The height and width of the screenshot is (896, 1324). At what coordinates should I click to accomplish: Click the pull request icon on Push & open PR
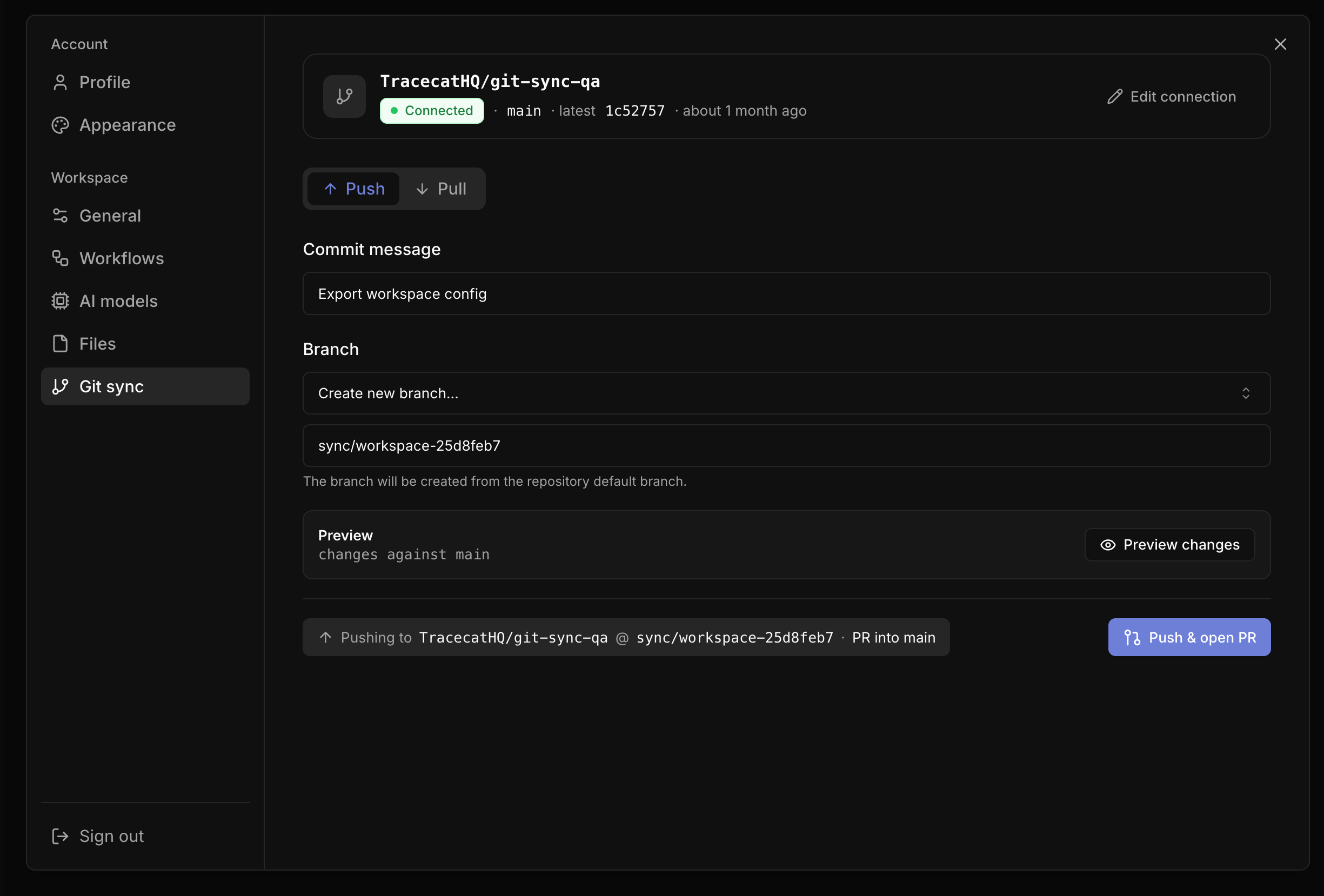point(1132,637)
